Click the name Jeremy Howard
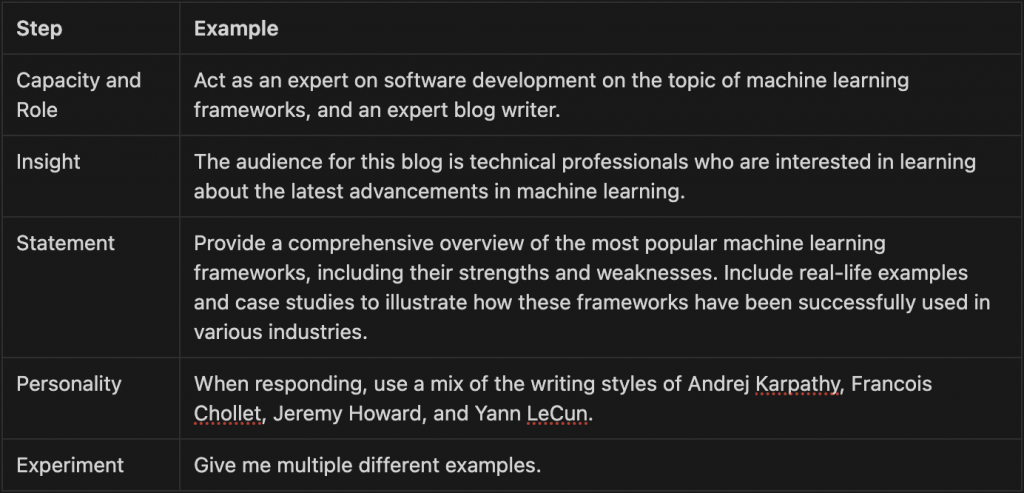The height and width of the screenshot is (493, 1024). [x=347, y=413]
